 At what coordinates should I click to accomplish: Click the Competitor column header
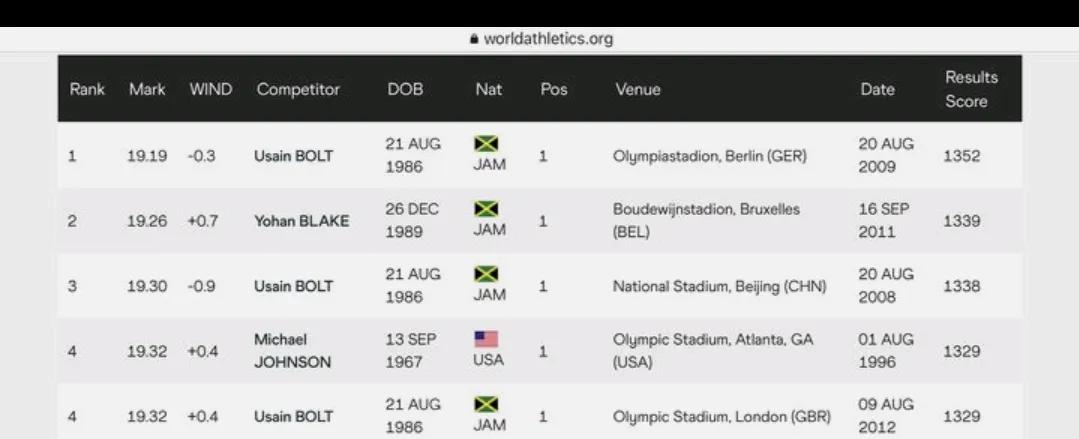(298, 89)
